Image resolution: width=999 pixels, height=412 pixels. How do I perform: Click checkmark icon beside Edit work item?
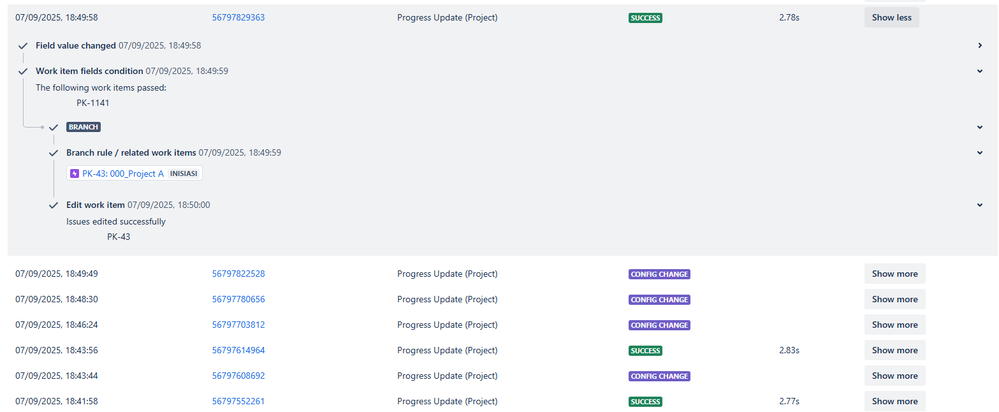pos(54,205)
